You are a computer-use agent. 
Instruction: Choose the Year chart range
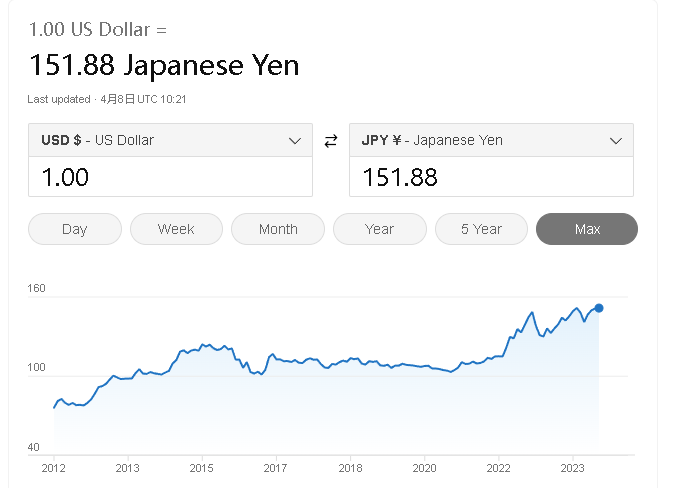coord(379,229)
